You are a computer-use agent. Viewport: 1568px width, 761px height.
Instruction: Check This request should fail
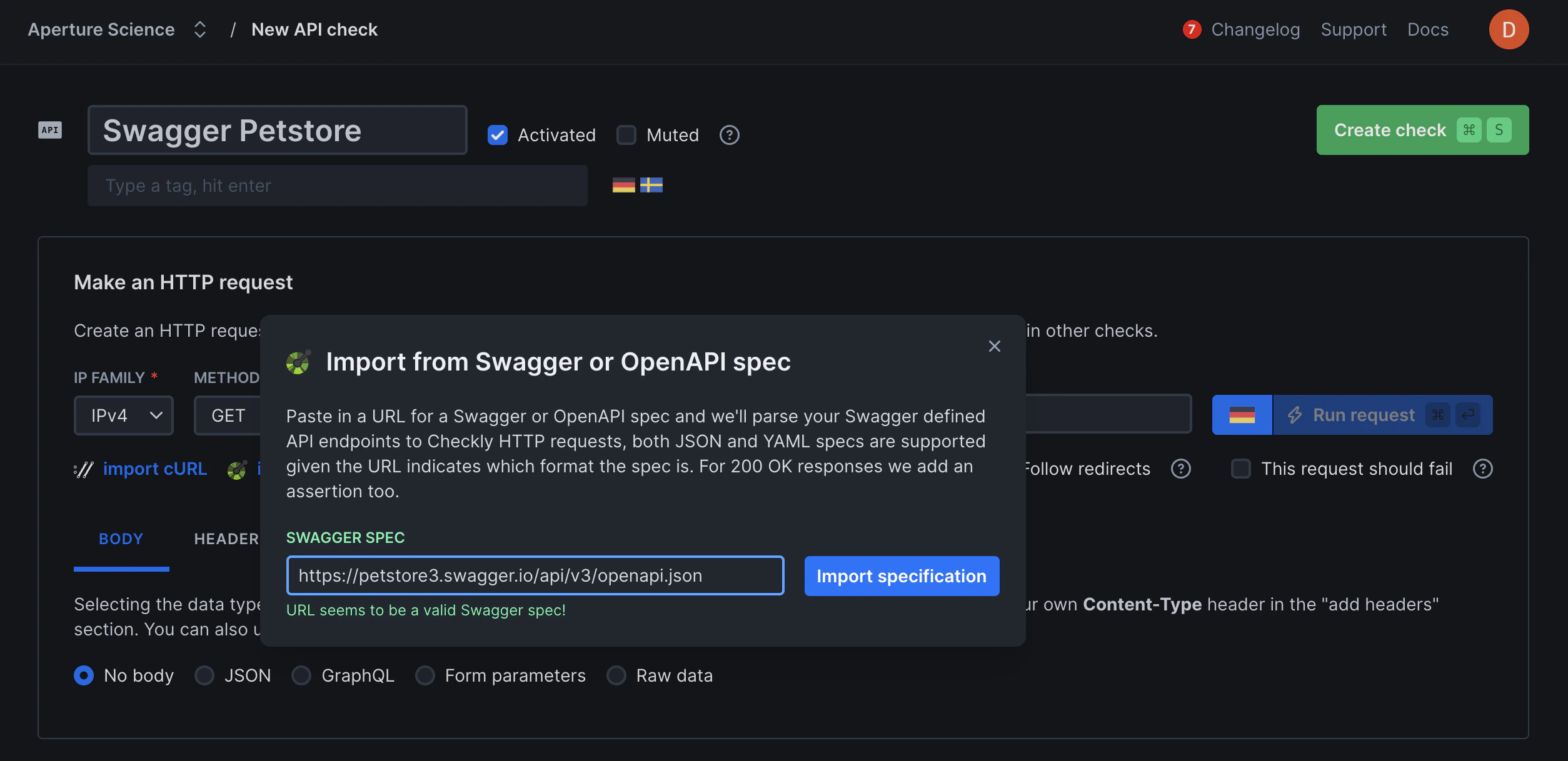tap(1240, 469)
